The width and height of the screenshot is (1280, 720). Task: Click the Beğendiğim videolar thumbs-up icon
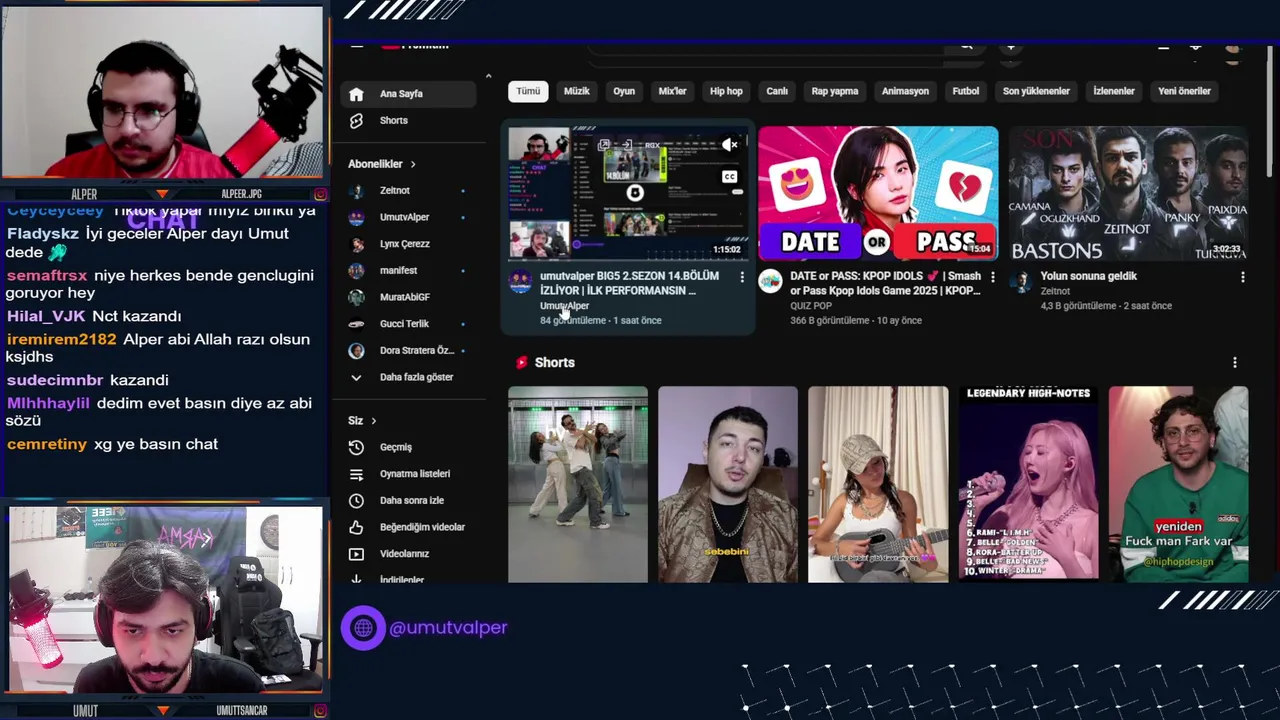point(356,527)
